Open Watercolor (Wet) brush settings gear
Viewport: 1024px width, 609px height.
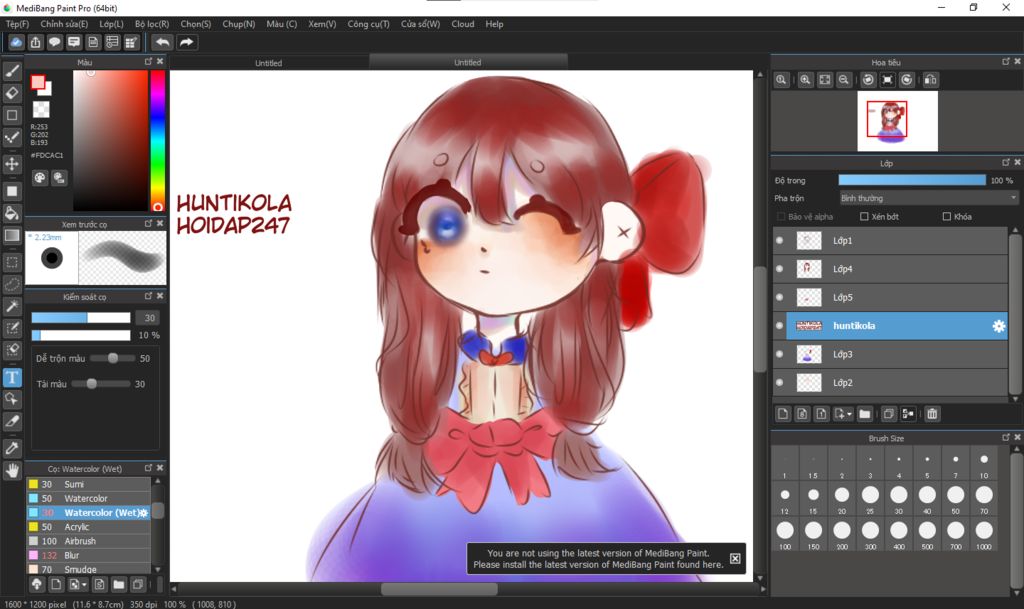[x=144, y=513]
